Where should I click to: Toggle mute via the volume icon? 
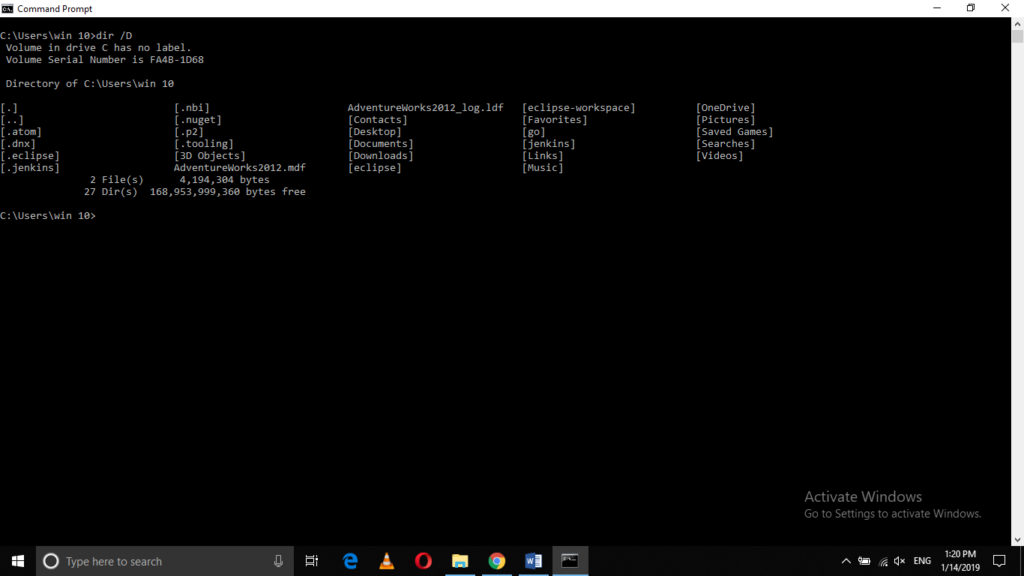tap(899, 561)
